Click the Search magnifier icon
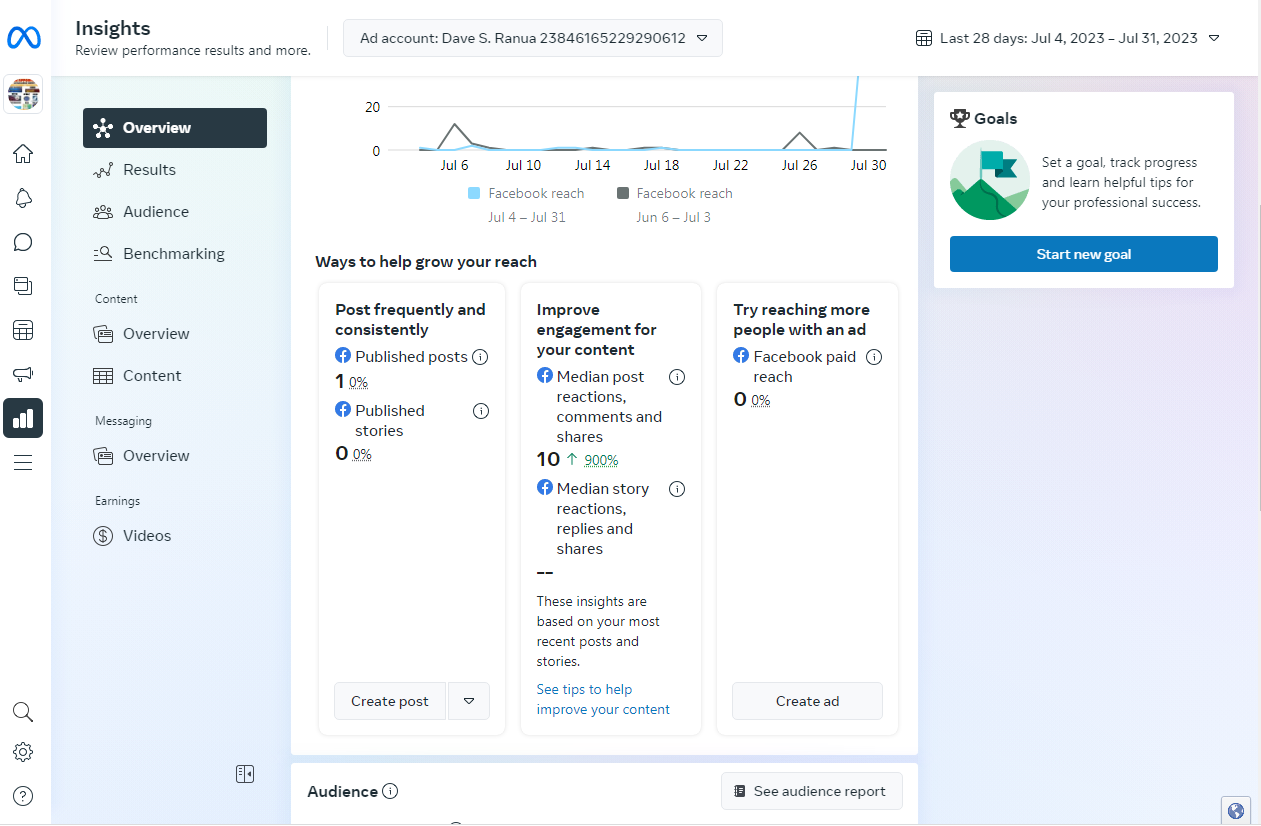The width and height of the screenshot is (1261, 826). [23, 712]
